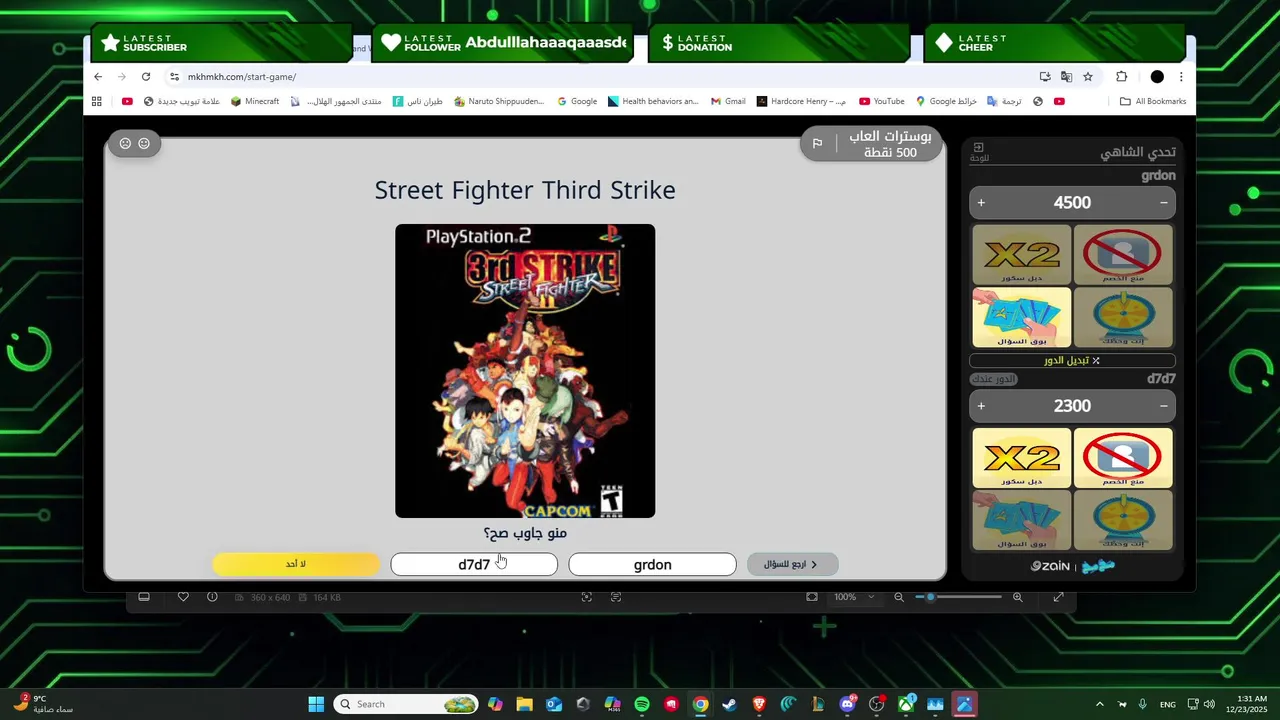Click the info icon in photo viewer
The height and width of the screenshot is (720, 1280).
click(x=212, y=597)
